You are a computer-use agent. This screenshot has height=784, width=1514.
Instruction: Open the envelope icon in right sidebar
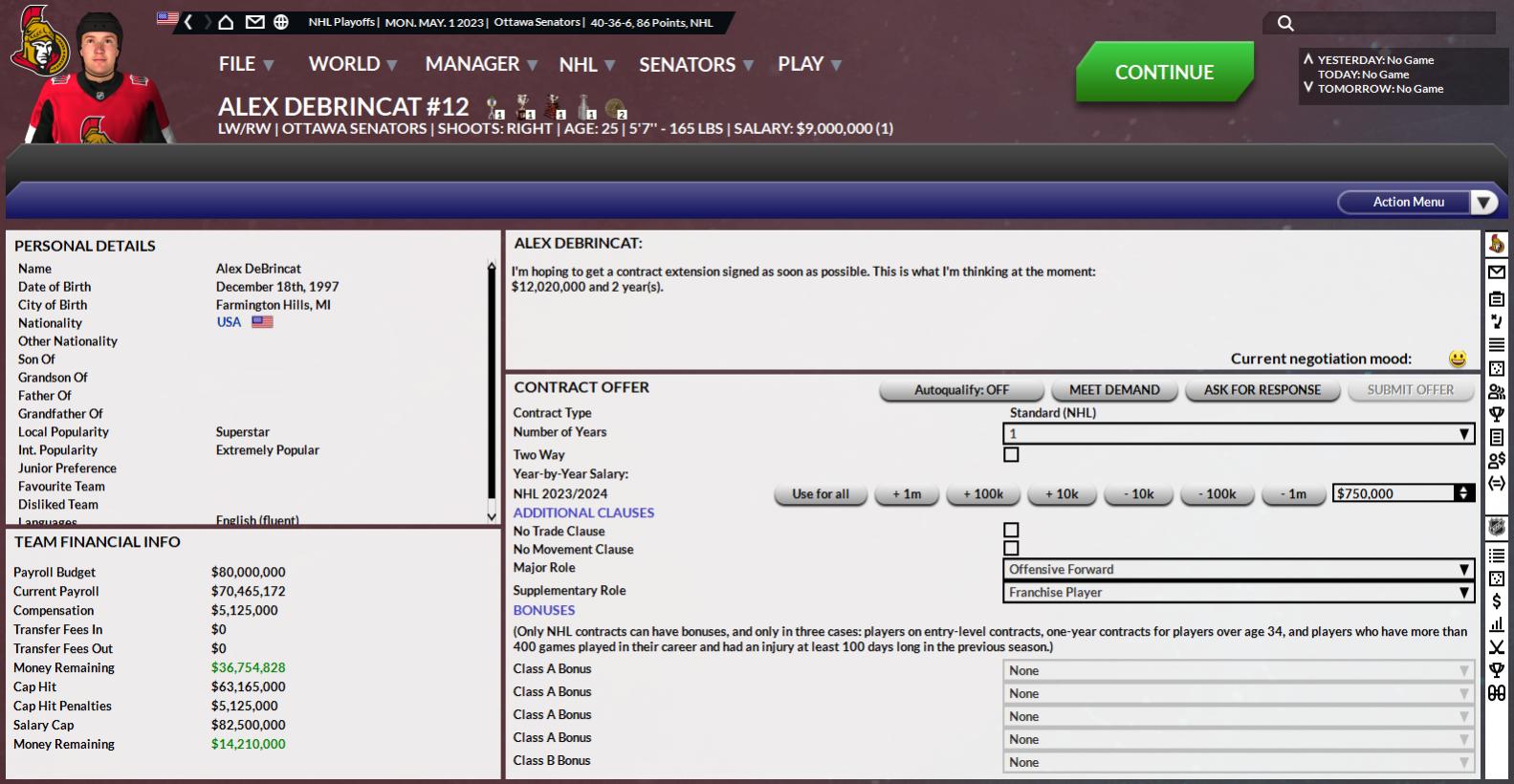[x=1497, y=272]
